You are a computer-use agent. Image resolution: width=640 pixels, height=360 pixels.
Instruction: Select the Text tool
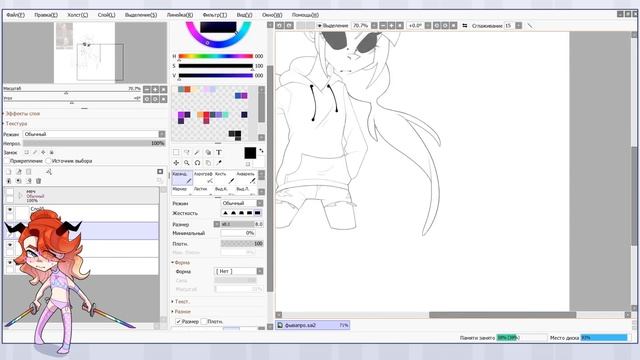219,152
